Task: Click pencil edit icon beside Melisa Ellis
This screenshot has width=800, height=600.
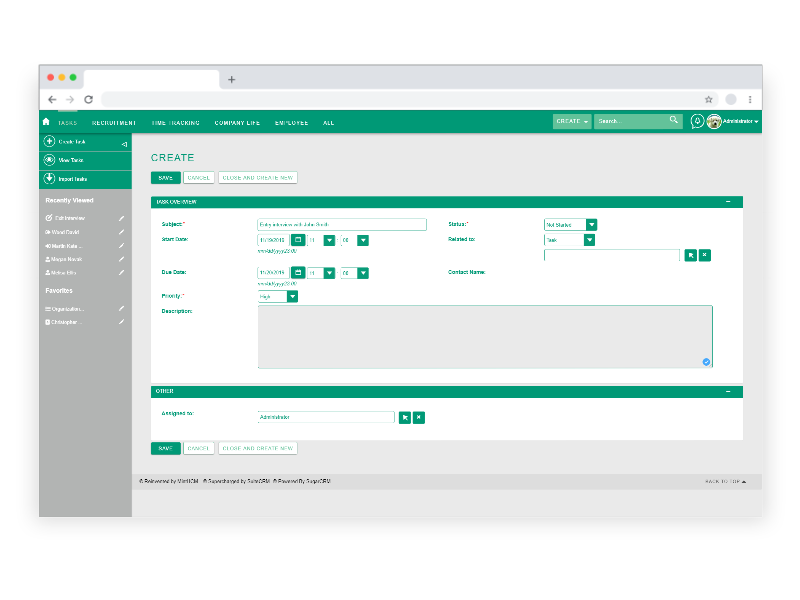Action: pos(121,273)
